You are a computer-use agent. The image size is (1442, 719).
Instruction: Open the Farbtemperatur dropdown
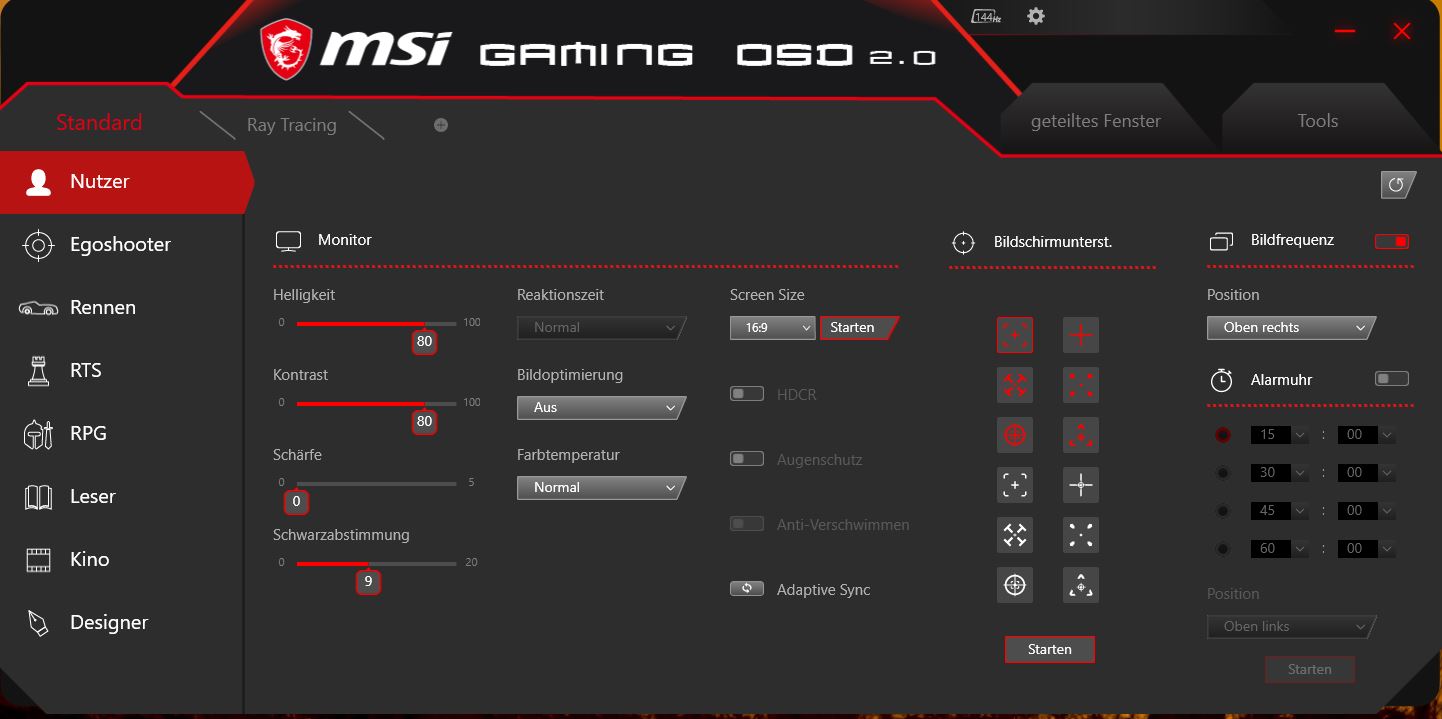[x=600, y=487]
